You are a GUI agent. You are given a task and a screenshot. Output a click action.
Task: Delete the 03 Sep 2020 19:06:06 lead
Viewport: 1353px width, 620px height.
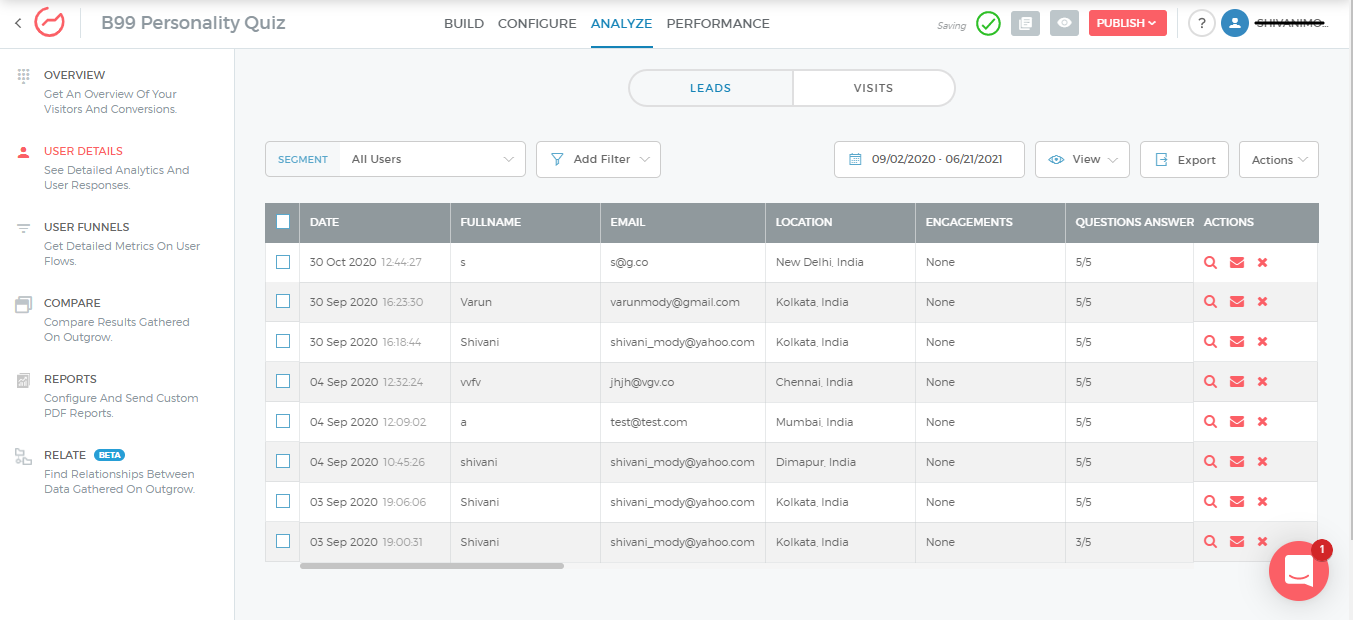(x=1262, y=502)
